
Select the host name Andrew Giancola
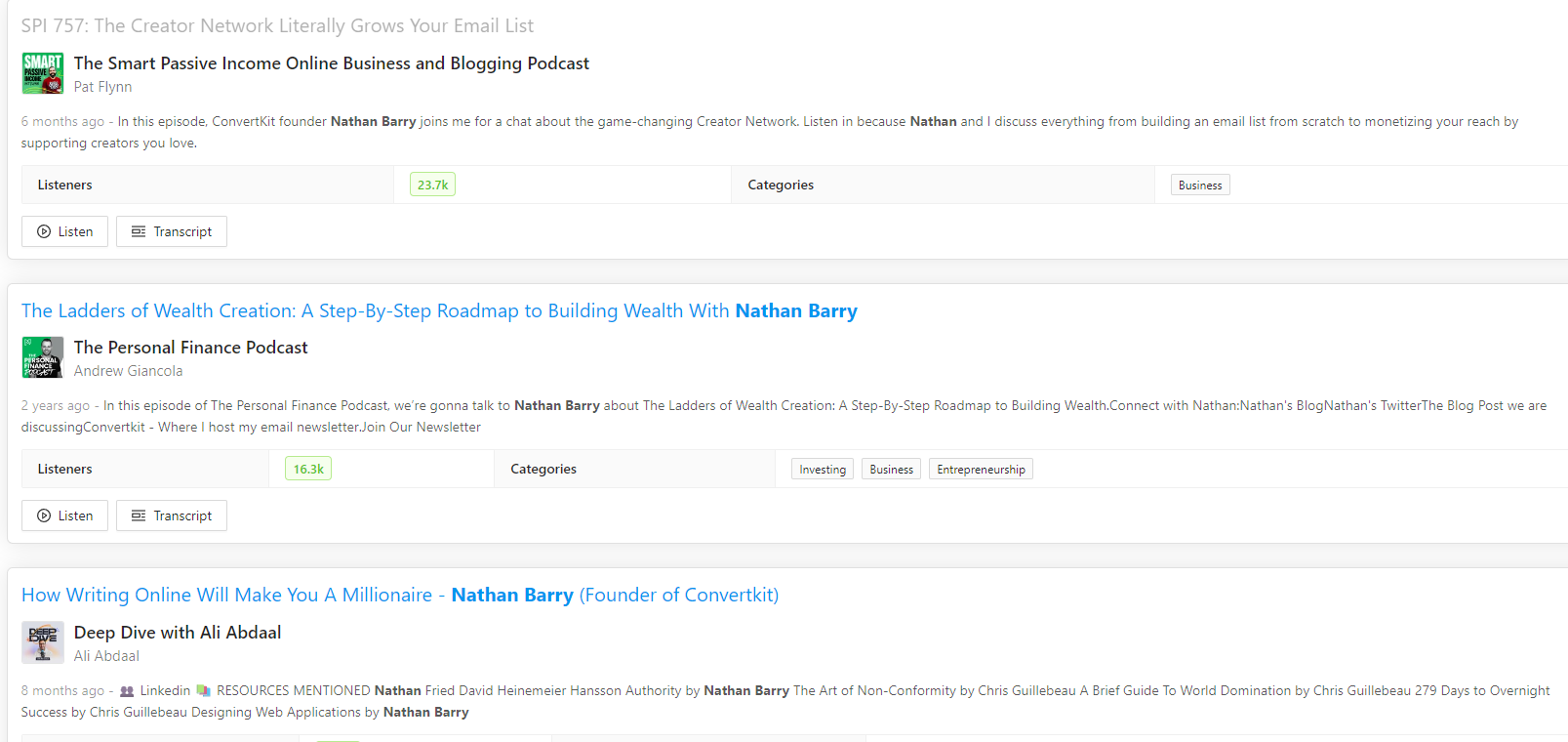pos(129,371)
